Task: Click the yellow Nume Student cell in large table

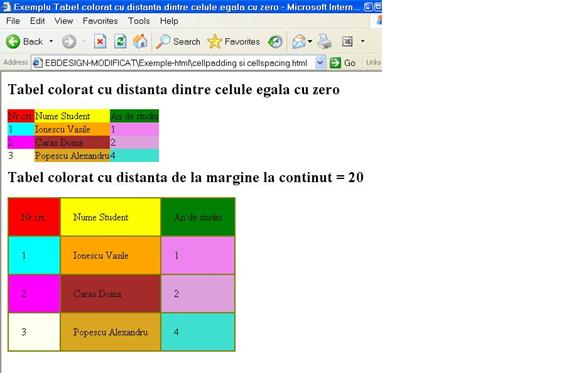Action: coord(111,217)
